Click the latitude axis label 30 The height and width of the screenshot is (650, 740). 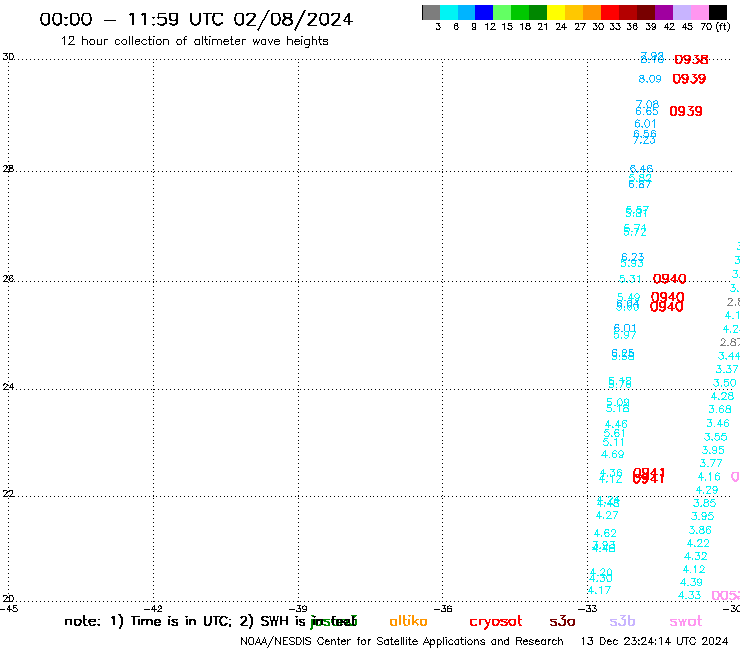click(x=8, y=57)
